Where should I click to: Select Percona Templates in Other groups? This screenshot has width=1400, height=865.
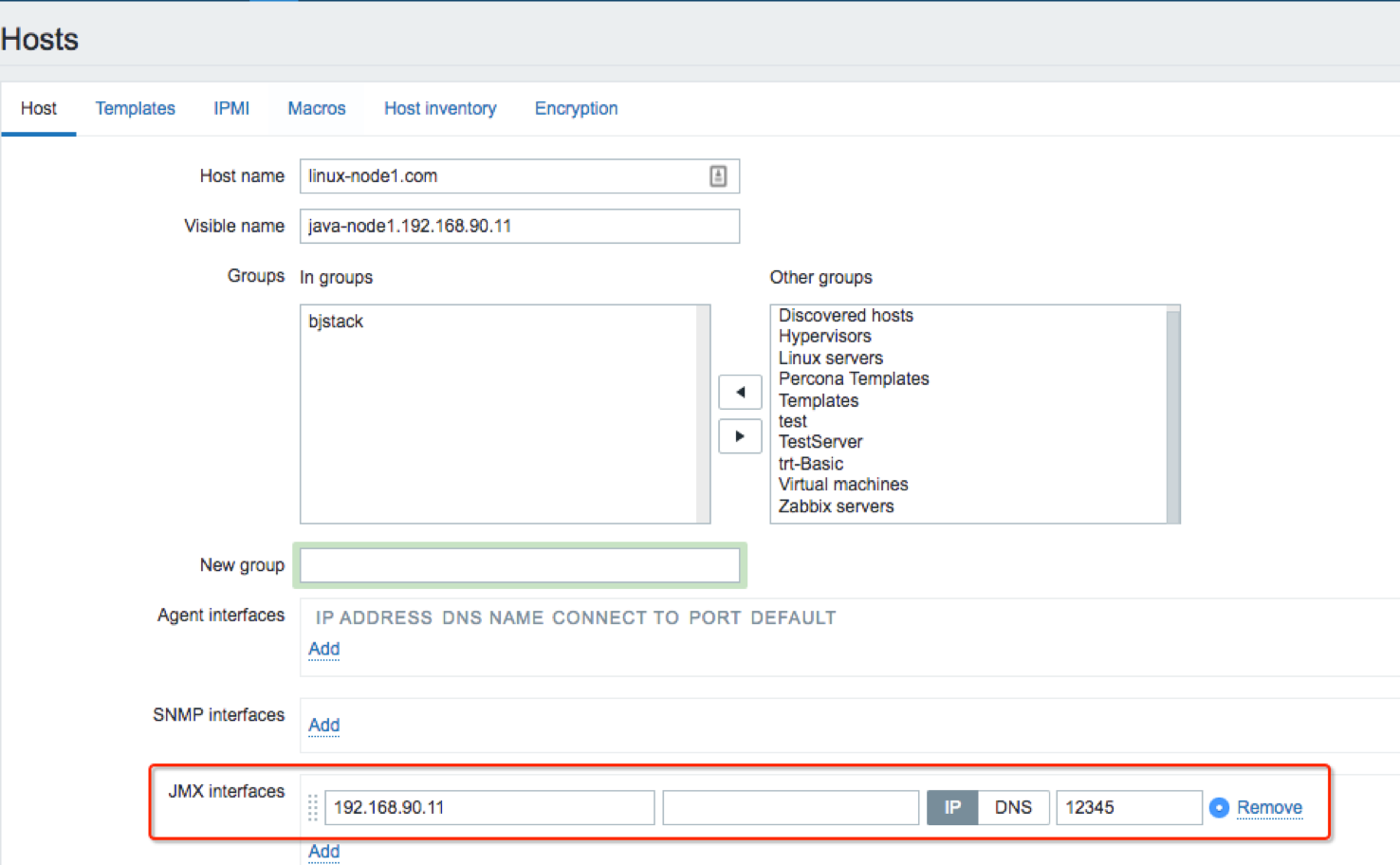tap(853, 378)
